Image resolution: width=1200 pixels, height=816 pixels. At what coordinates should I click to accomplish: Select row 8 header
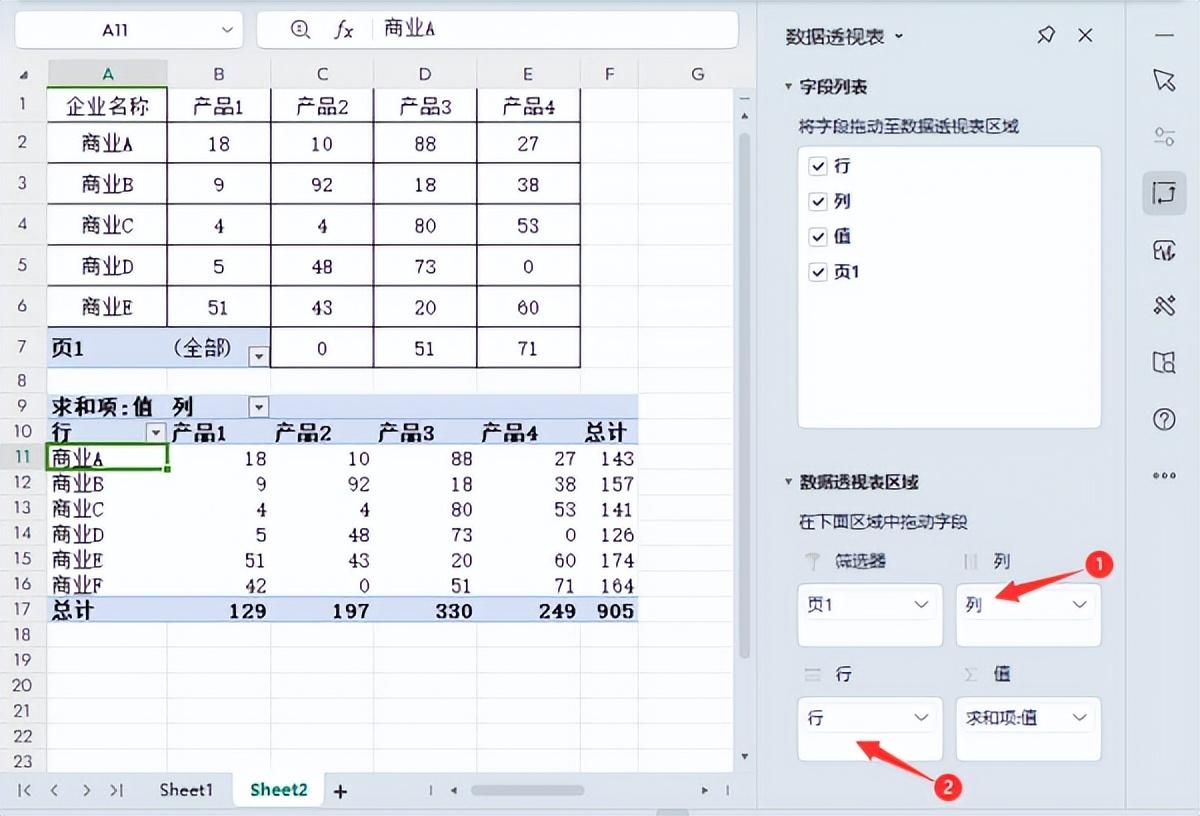point(23,381)
